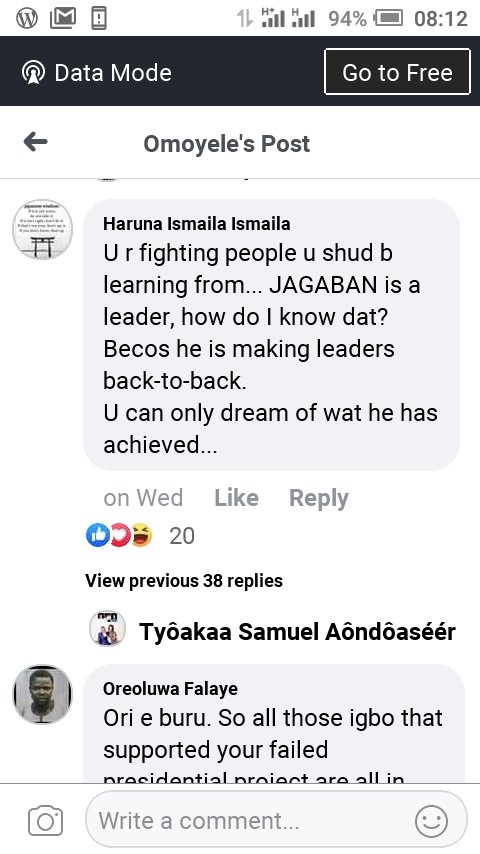This screenshot has width=480, height=854.
Task: Open Gmail notification icon in status bar
Action: [63, 19]
